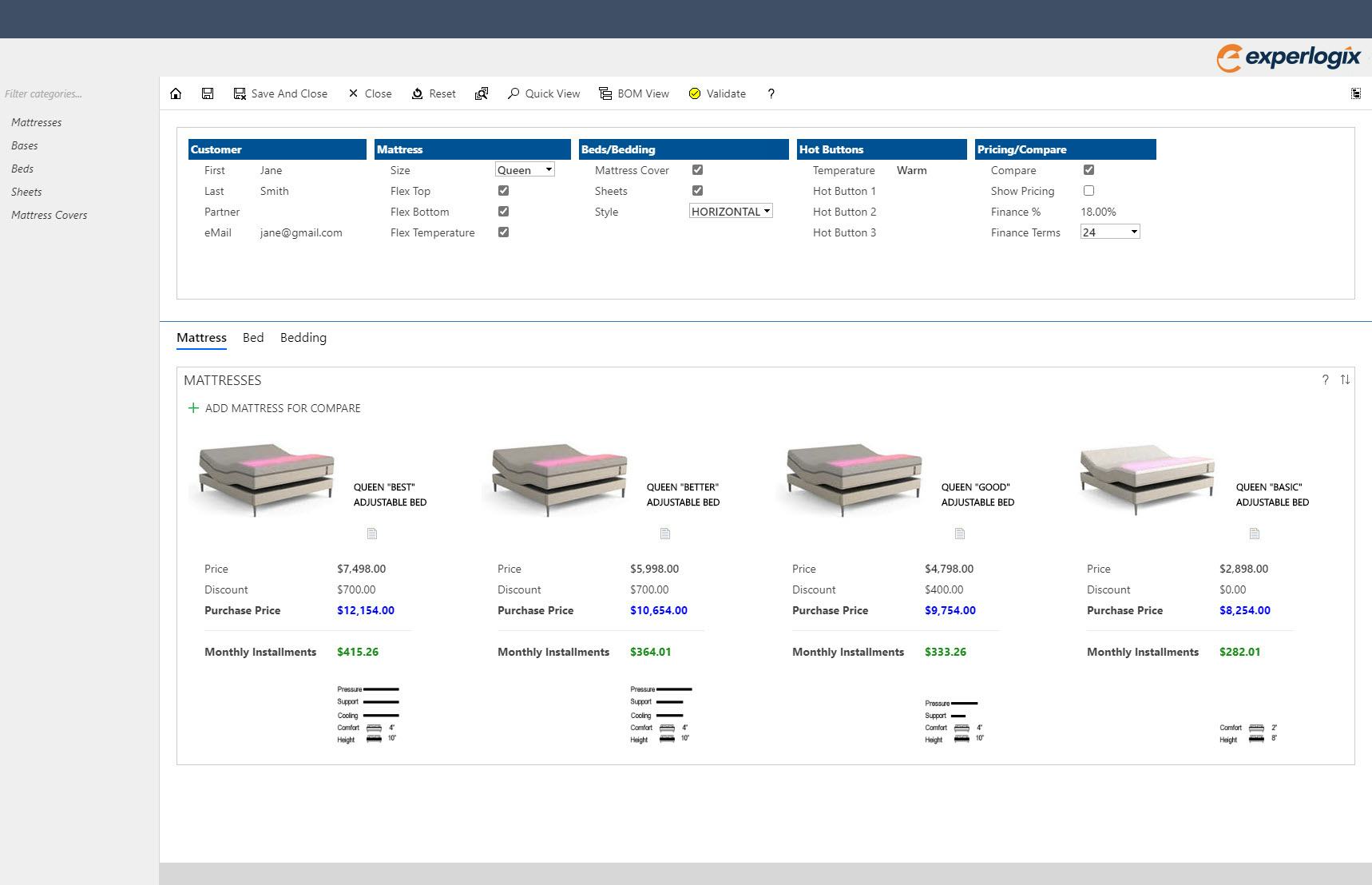Disable the Flex Top checkbox
1372x885 pixels.
click(502, 190)
